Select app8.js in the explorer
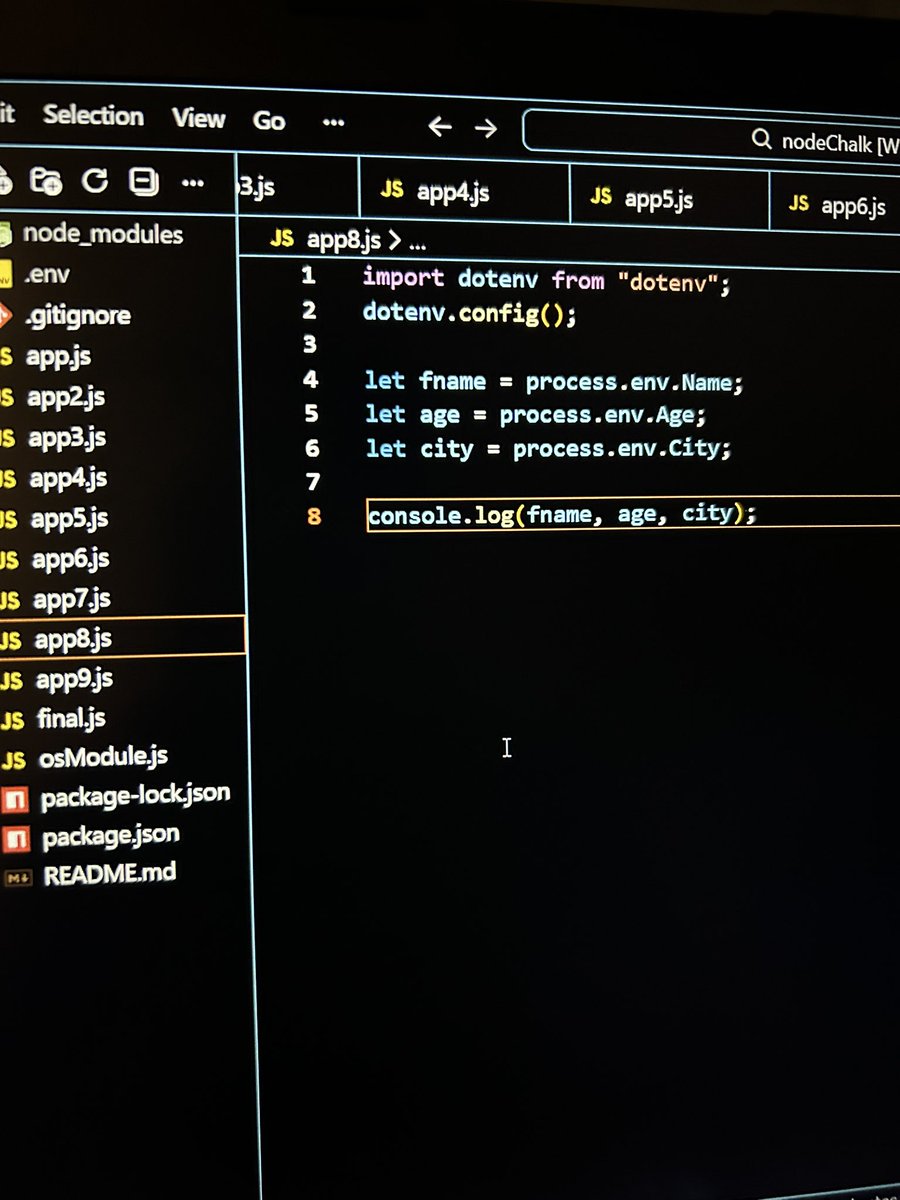The height and width of the screenshot is (1200, 900). click(73, 637)
